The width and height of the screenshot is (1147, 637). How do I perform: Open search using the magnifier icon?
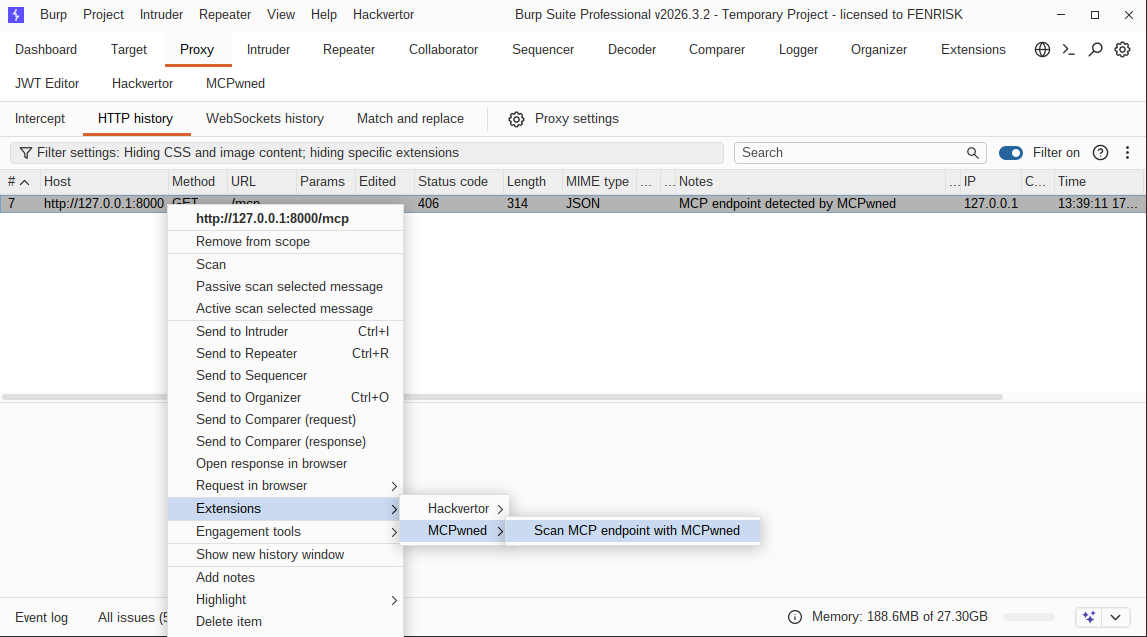[x=1095, y=49]
